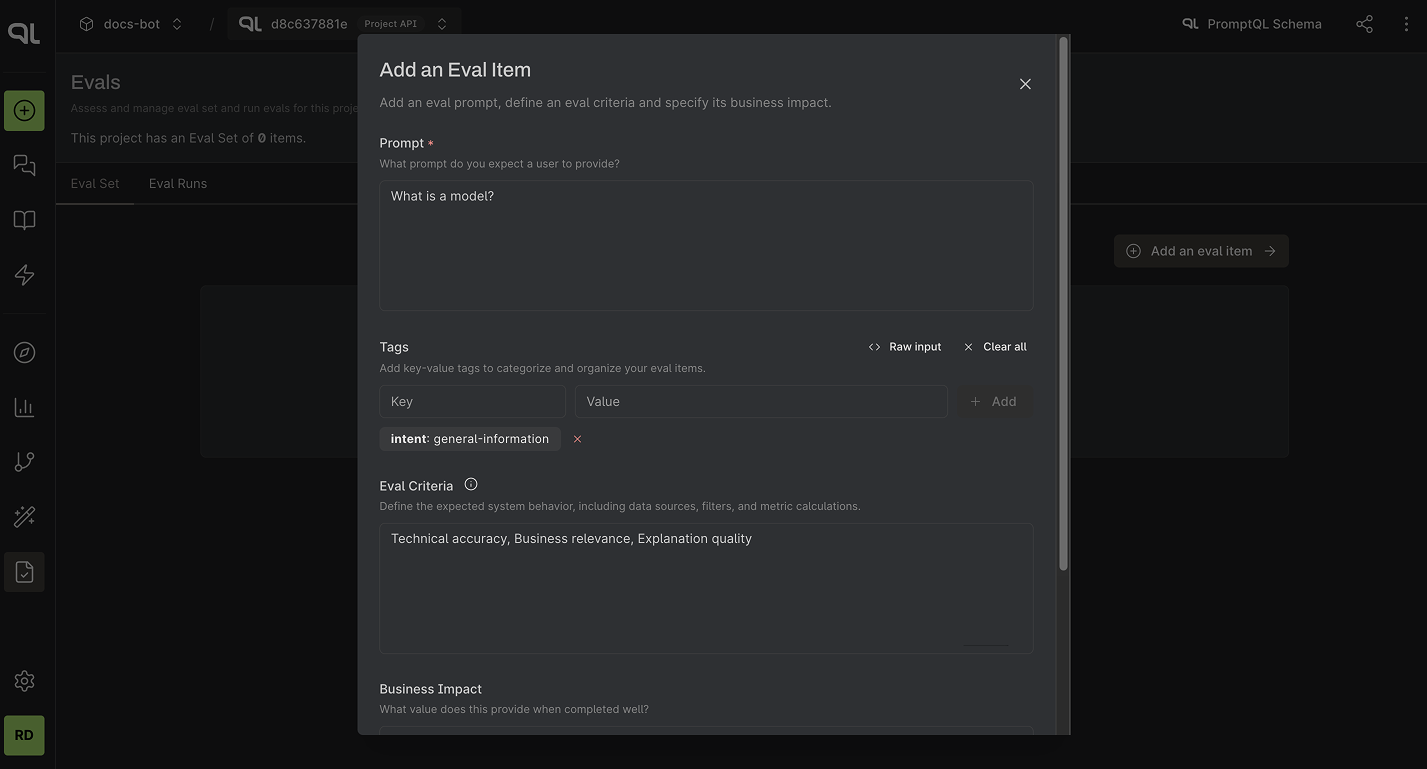Remove the intent: general-information tag
This screenshot has height=769, width=1427.
tap(577, 439)
